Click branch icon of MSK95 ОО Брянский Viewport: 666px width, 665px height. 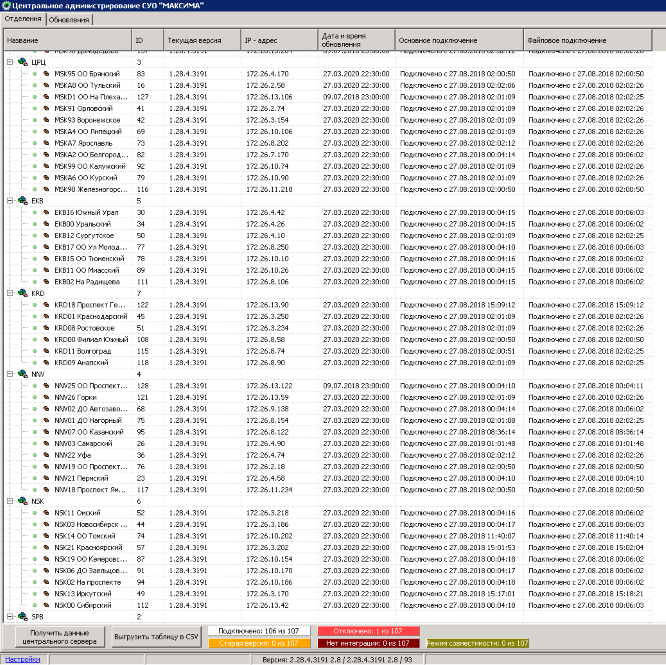tap(46, 74)
